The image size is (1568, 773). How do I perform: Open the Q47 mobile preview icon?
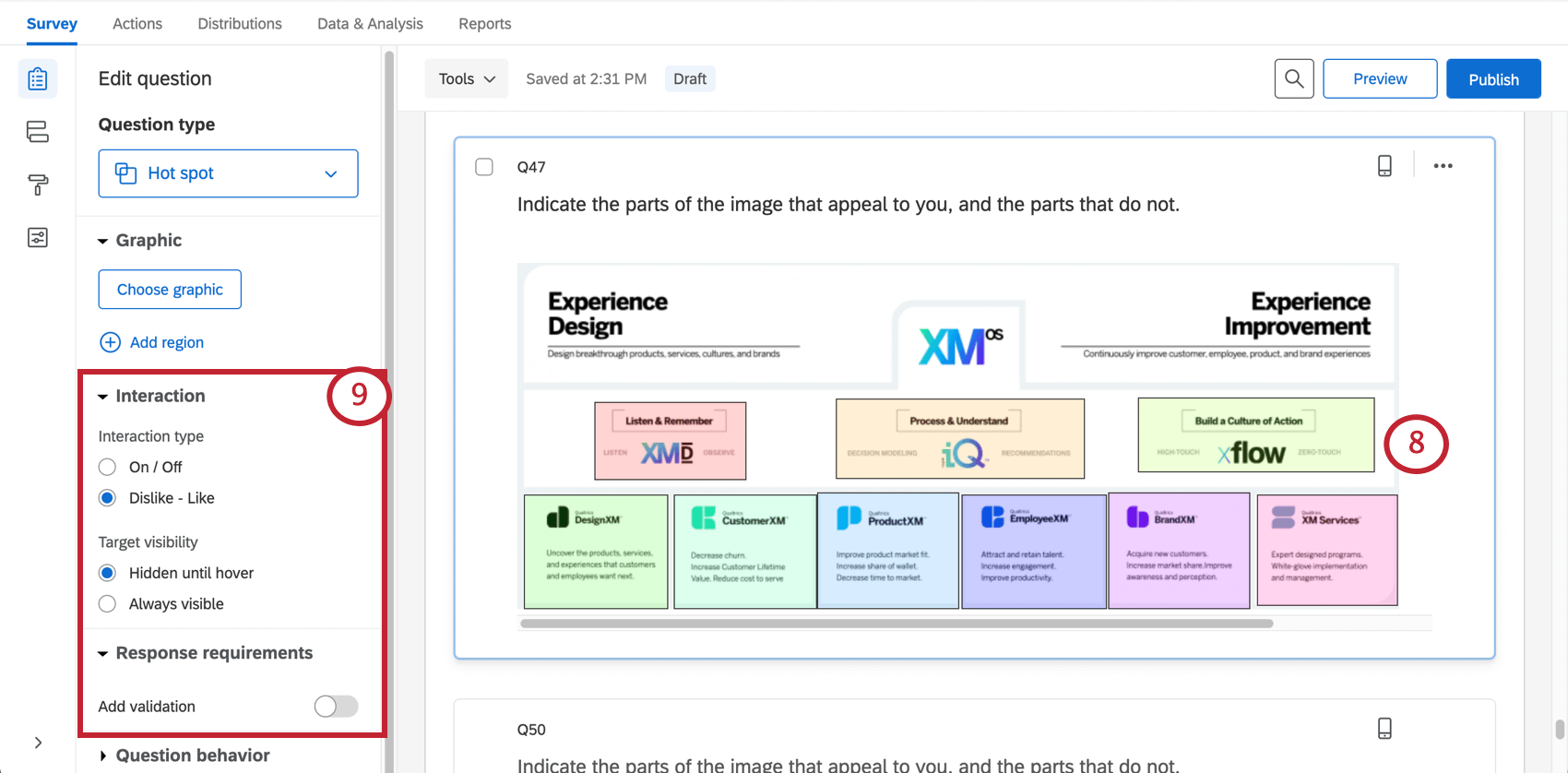point(1384,166)
